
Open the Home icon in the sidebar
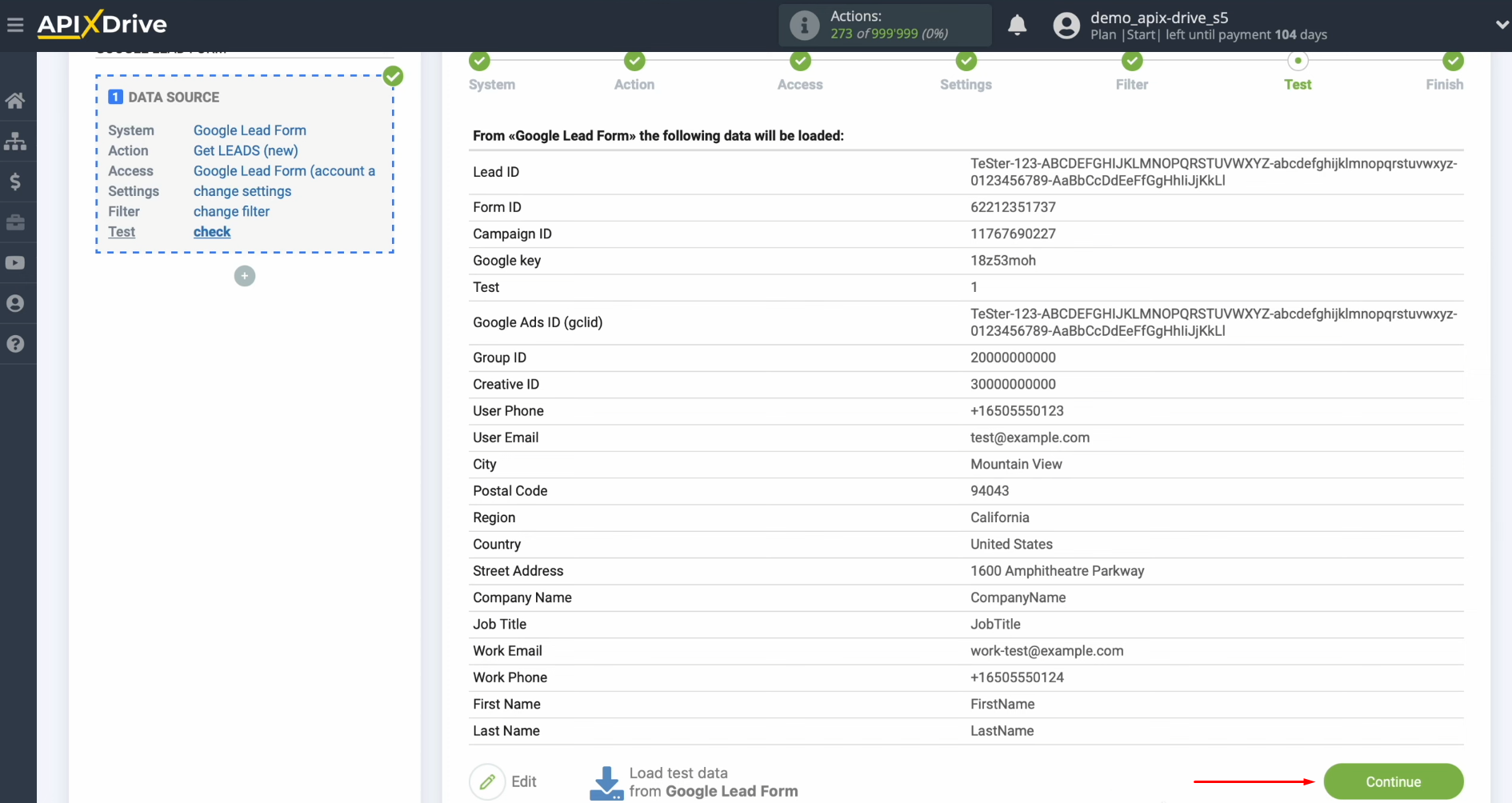pyautogui.click(x=16, y=100)
